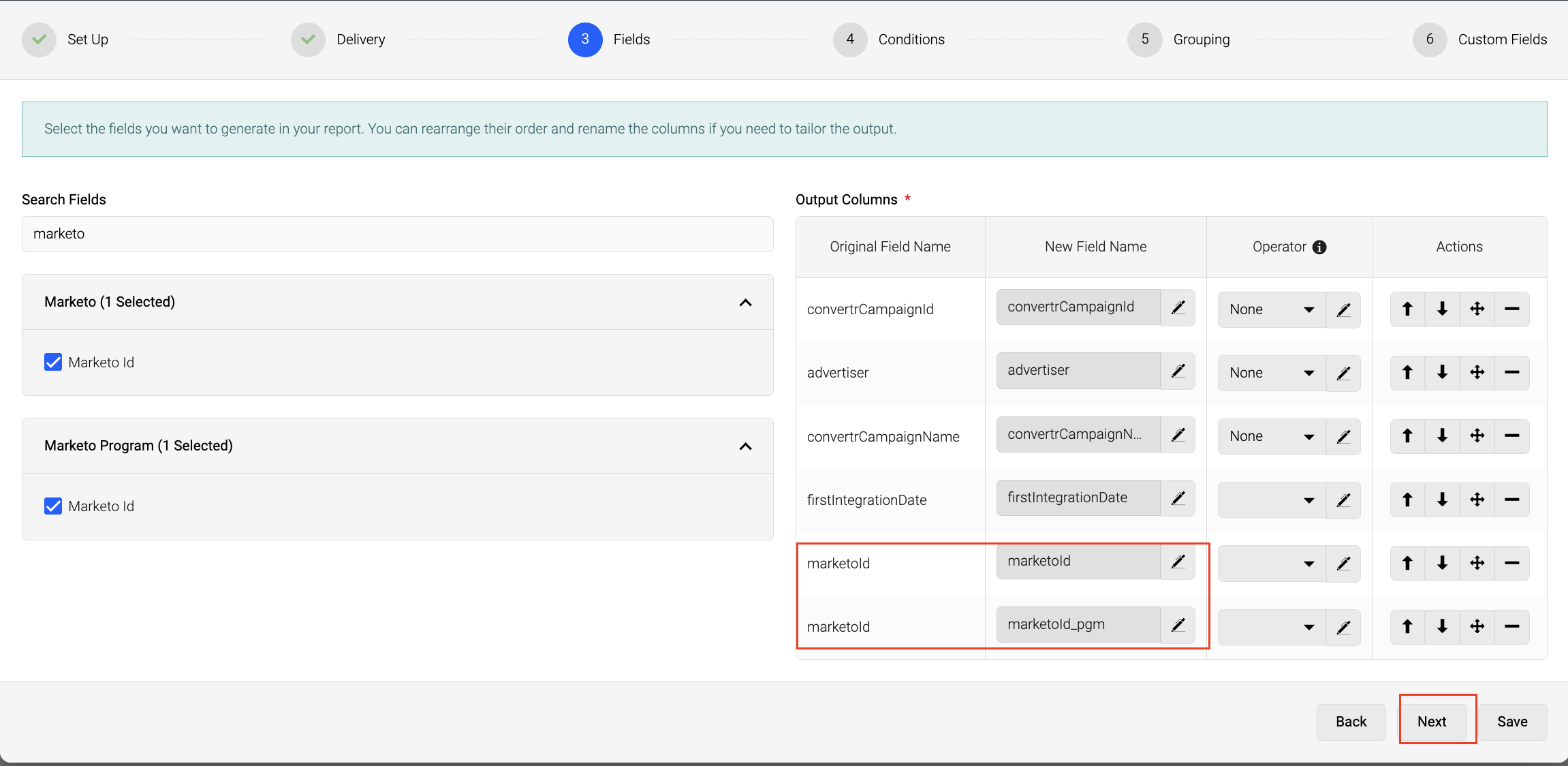Jump to Conditions step

pos(889,40)
